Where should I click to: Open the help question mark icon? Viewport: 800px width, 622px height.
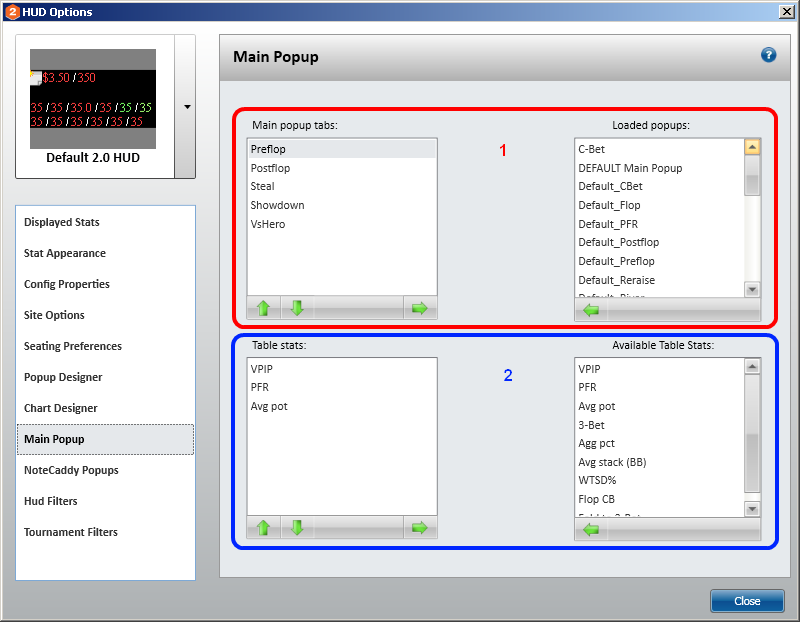(x=768, y=55)
